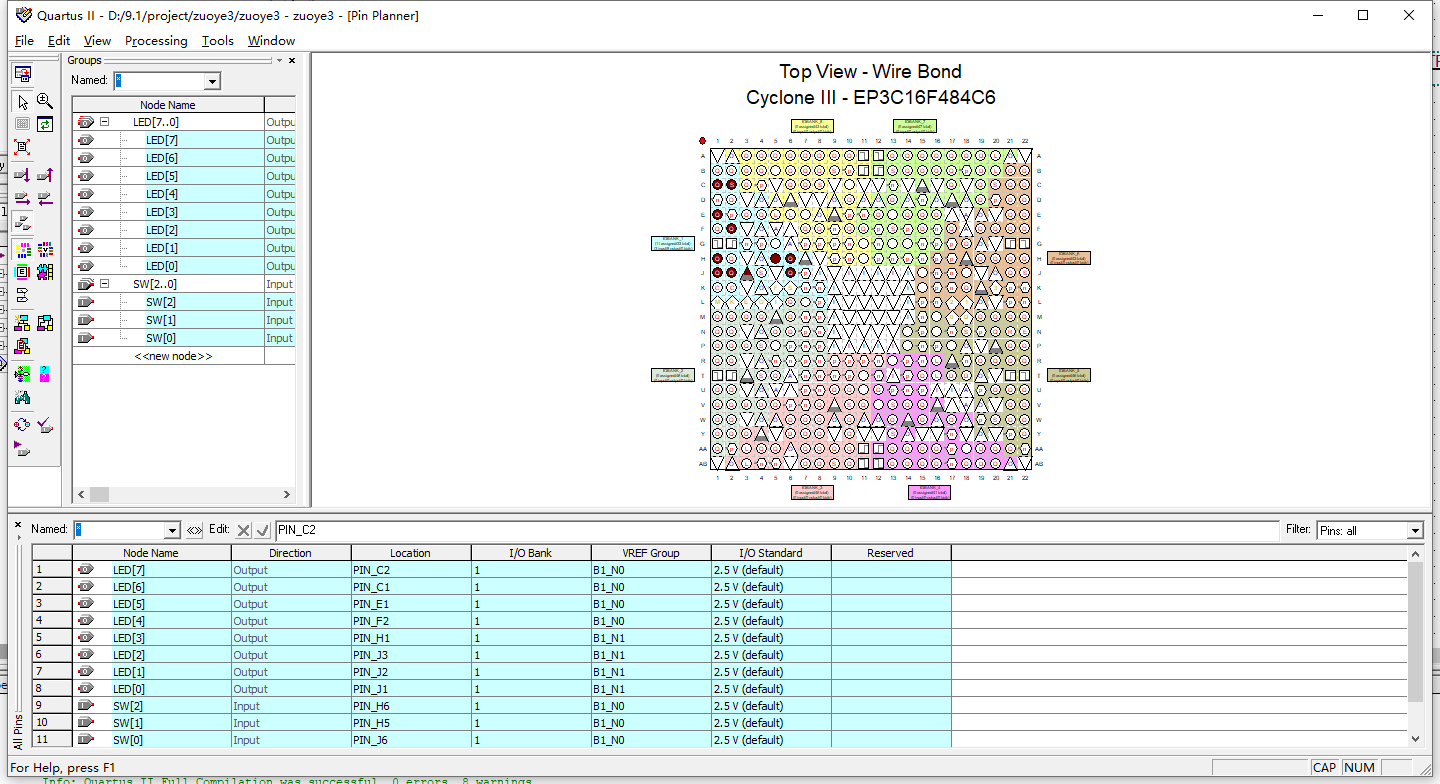Click the I/O Standard column header

pos(771,553)
